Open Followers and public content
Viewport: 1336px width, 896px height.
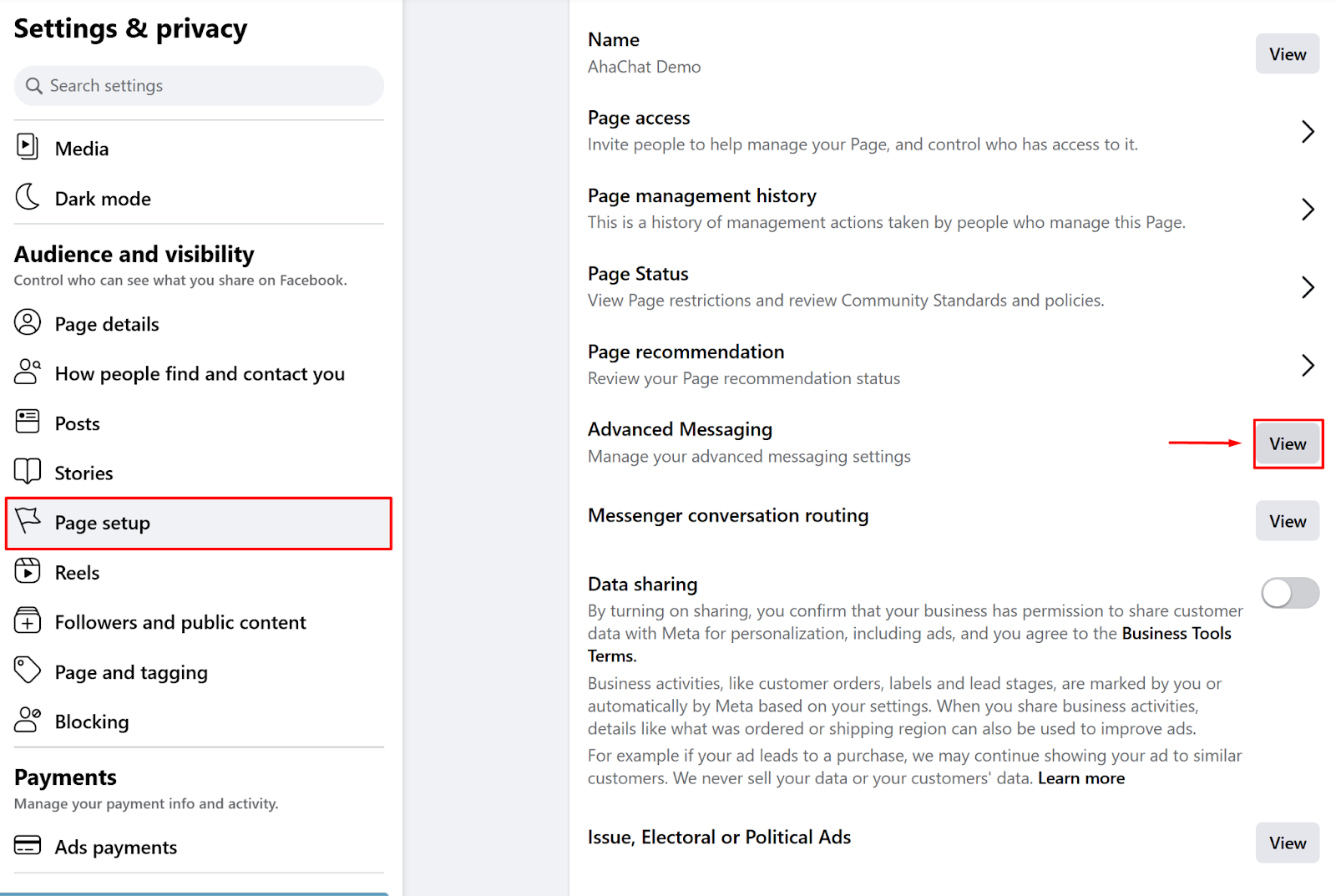(199, 622)
